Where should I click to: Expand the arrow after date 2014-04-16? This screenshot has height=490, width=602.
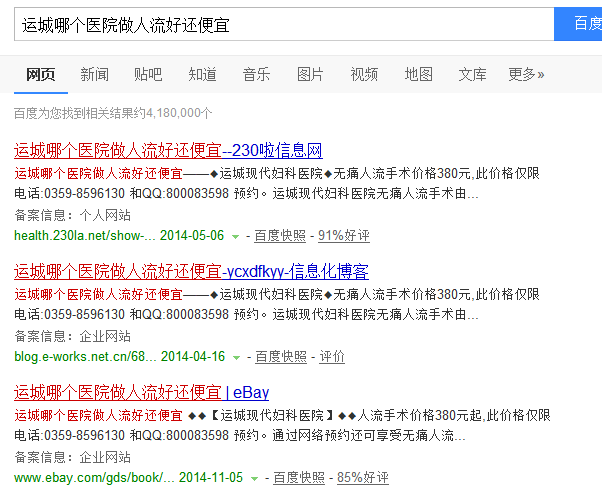236,357
